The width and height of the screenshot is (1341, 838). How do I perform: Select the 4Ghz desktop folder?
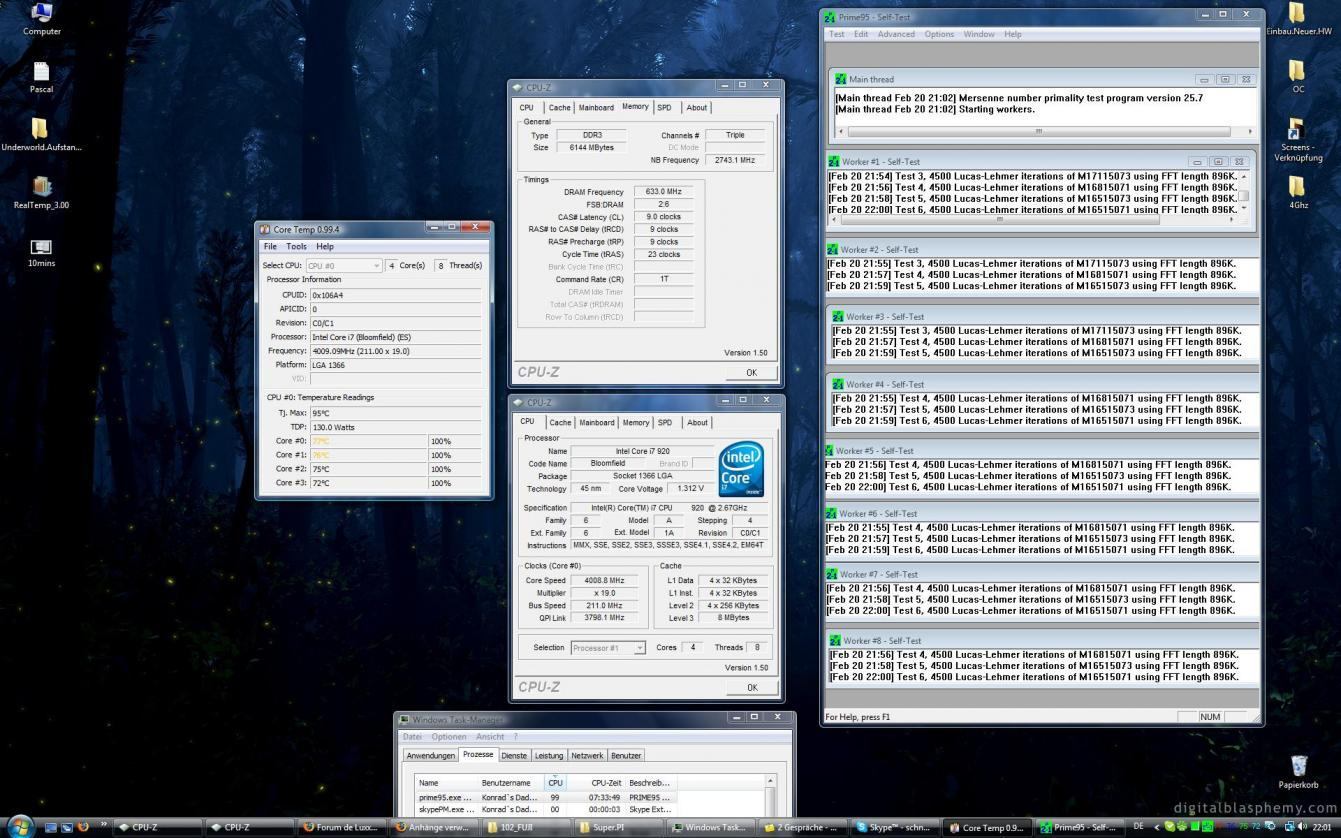click(x=1298, y=193)
